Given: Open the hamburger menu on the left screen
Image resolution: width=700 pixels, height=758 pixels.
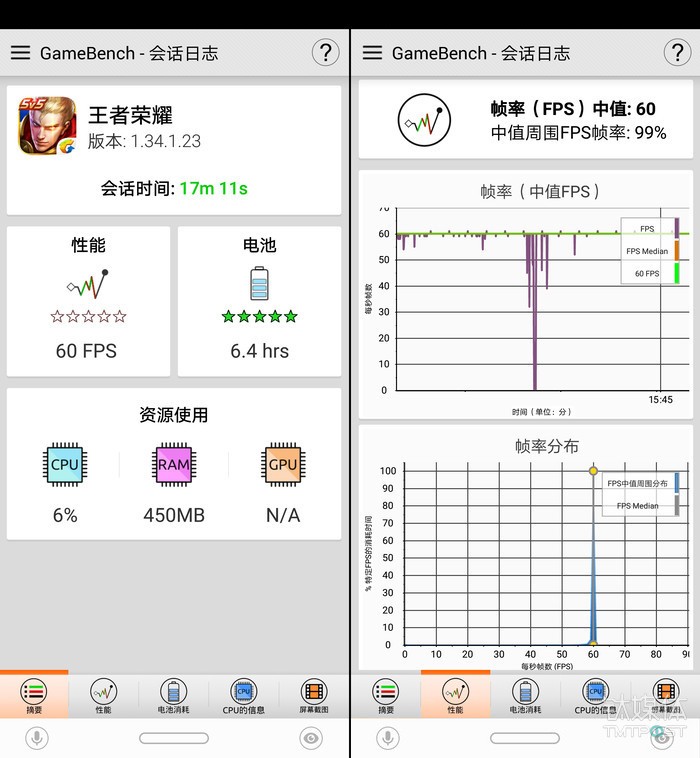Looking at the screenshot, I should (20, 53).
